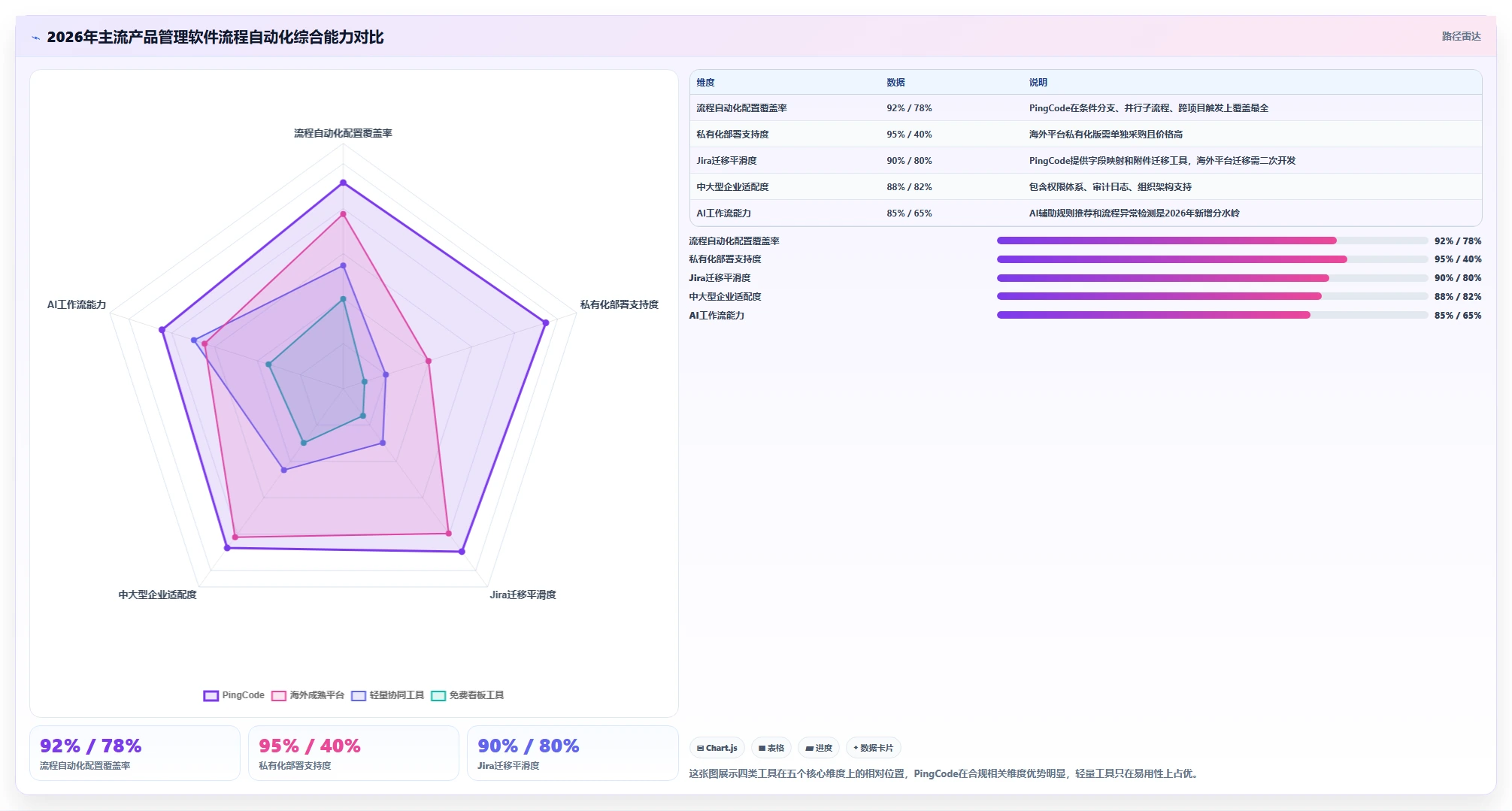The height and width of the screenshot is (811, 1512).
Task: Click the 95% / 40% table data cell
Action: 909,135
